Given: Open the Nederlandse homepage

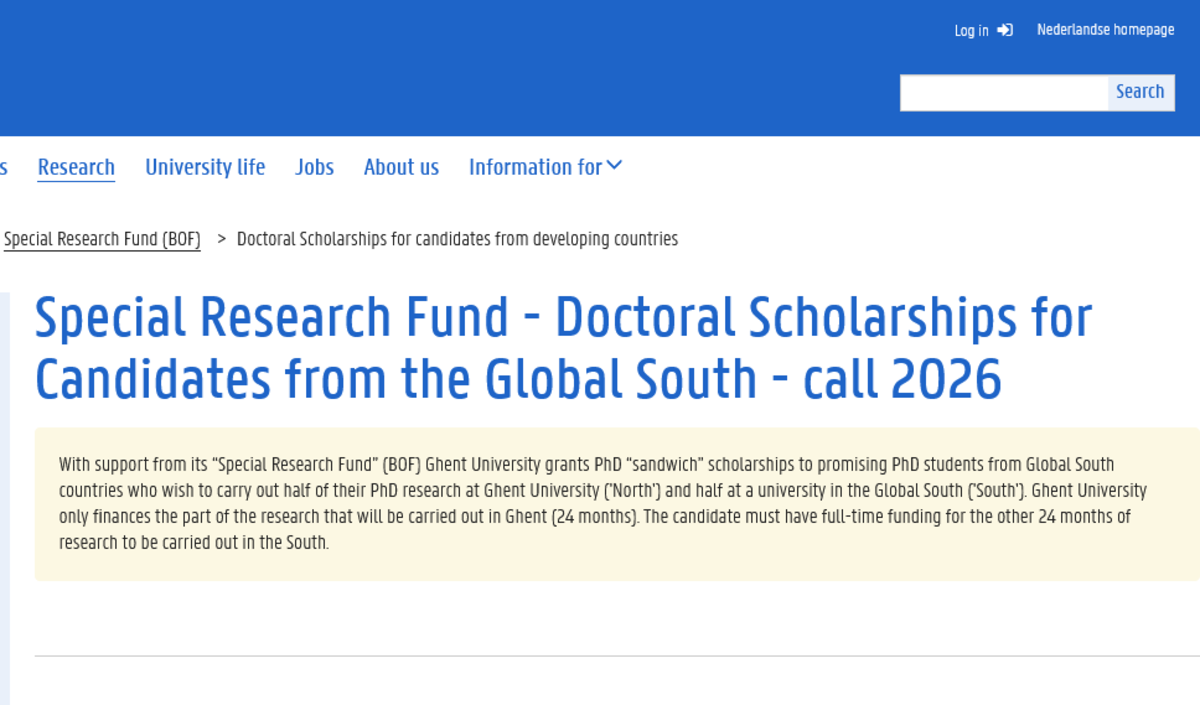Looking at the screenshot, I should tap(1105, 29).
